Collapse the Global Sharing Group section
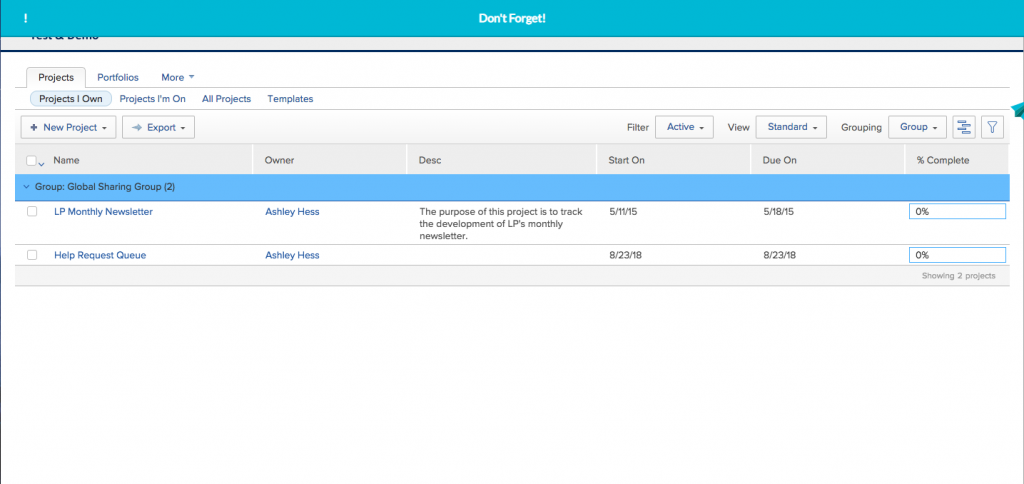The image size is (1024, 484). tap(27, 187)
